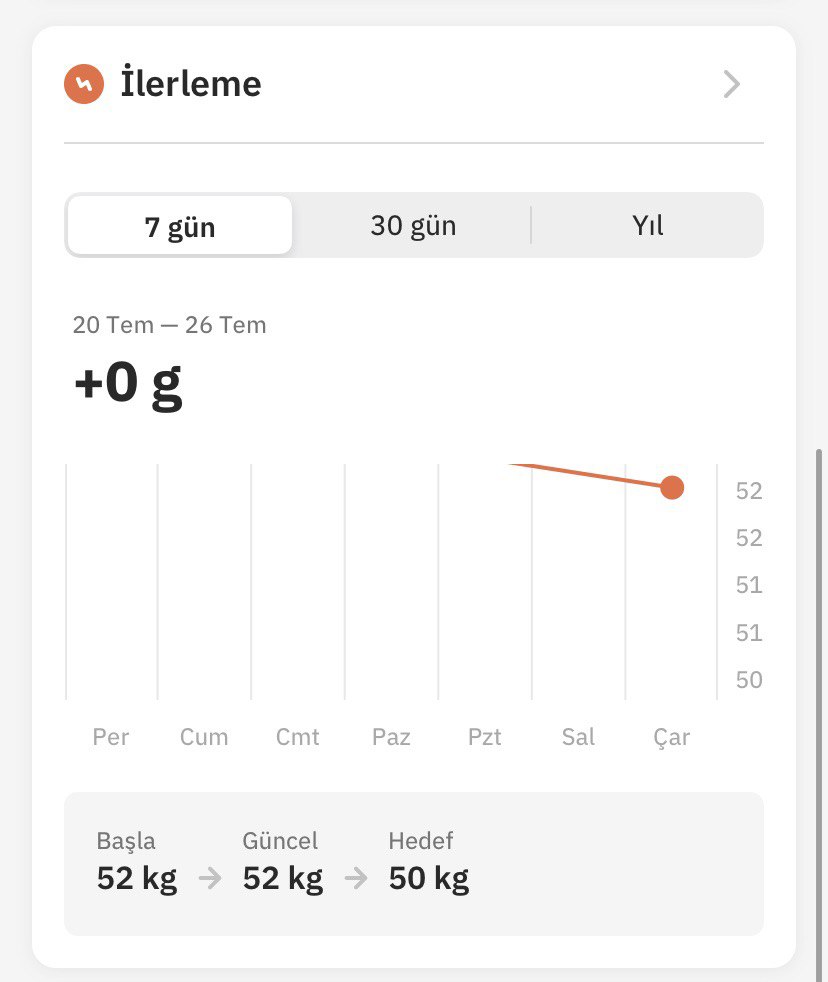Click the orange İlerleme progress icon

coord(84,84)
